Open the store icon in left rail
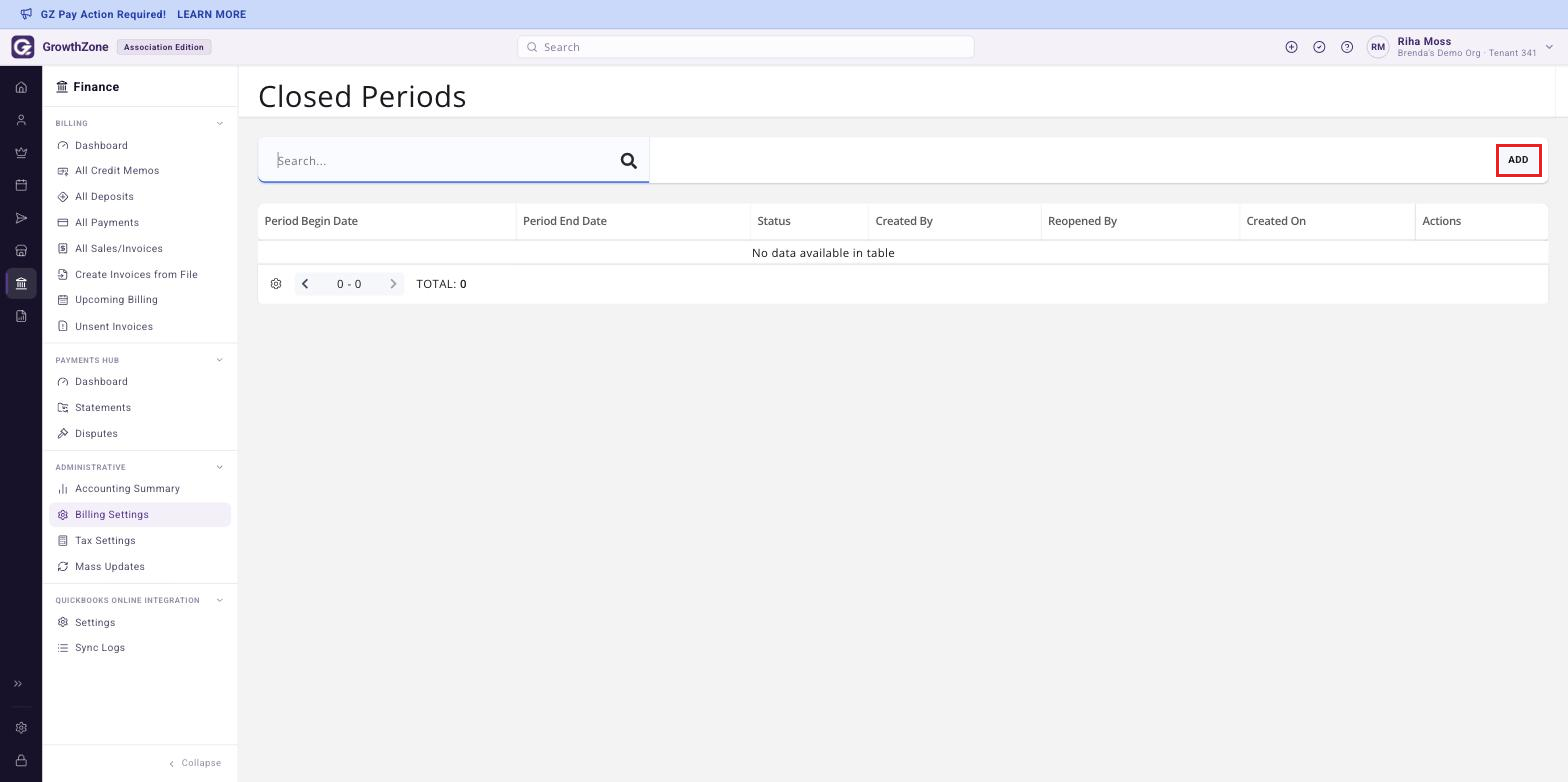This screenshot has height=782, width=1568. point(21,251)
